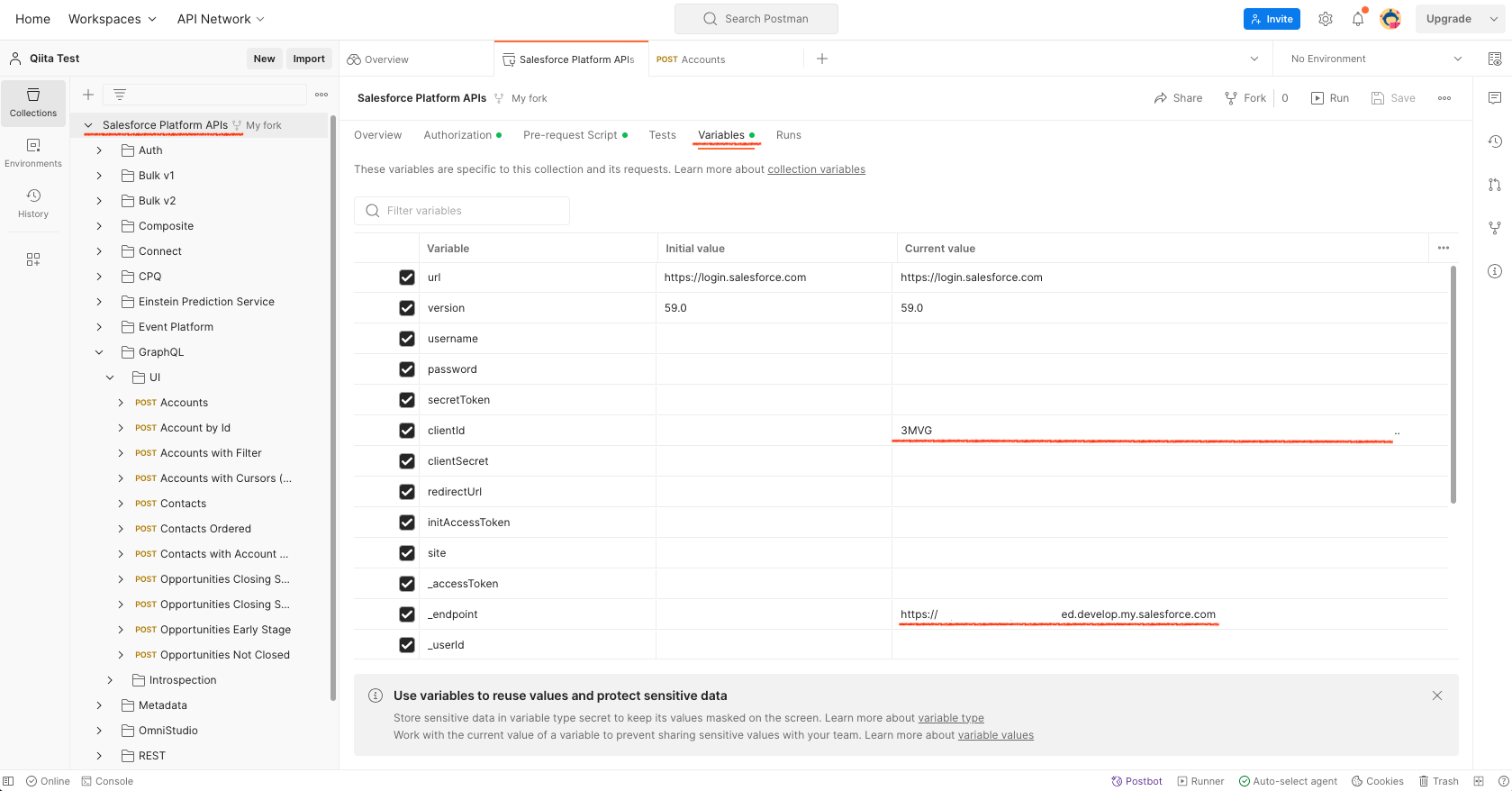
Task: Open the collection variables link
Action: click(x=816, y=169)
